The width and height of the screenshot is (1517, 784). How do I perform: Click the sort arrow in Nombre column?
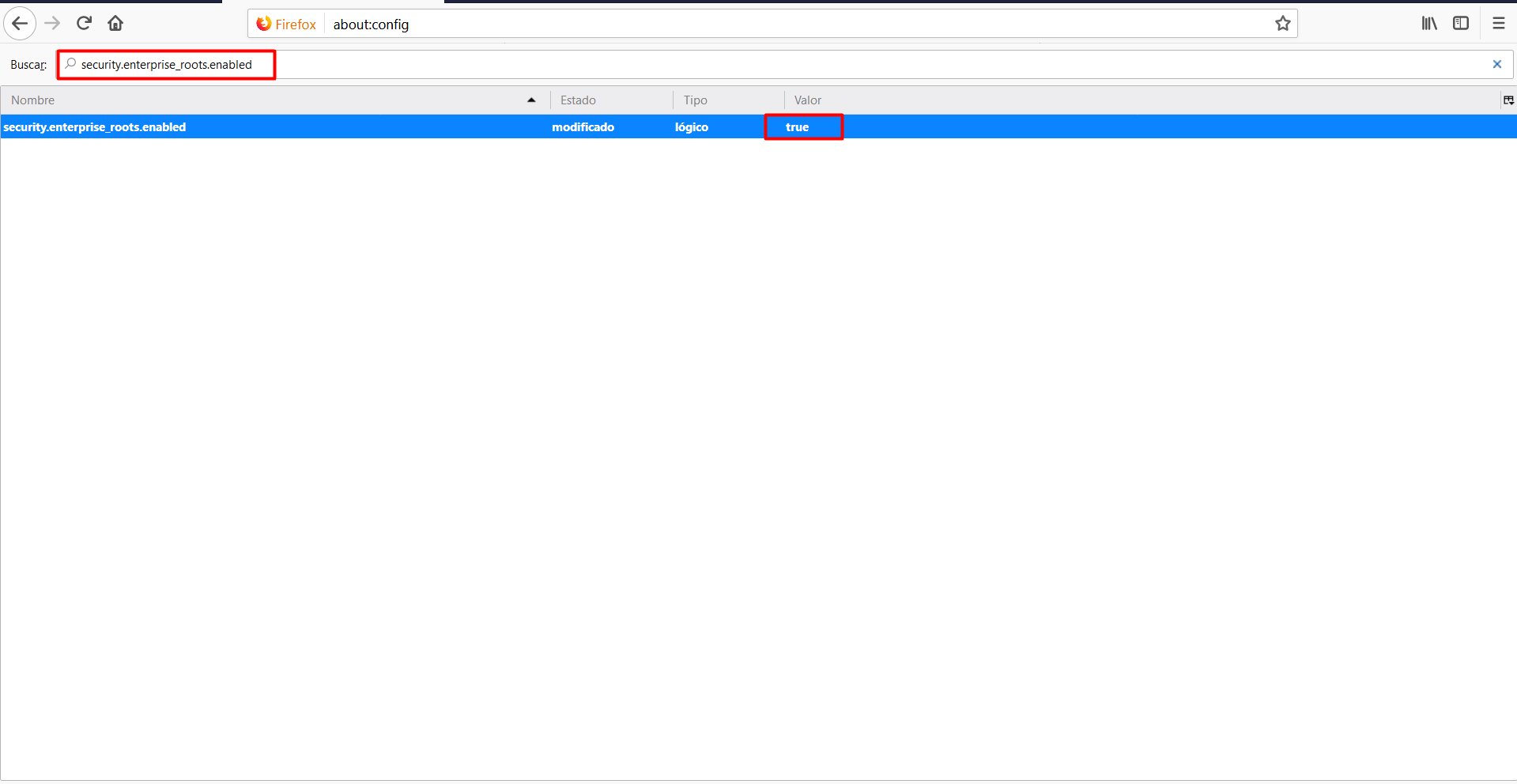(531, 100)
